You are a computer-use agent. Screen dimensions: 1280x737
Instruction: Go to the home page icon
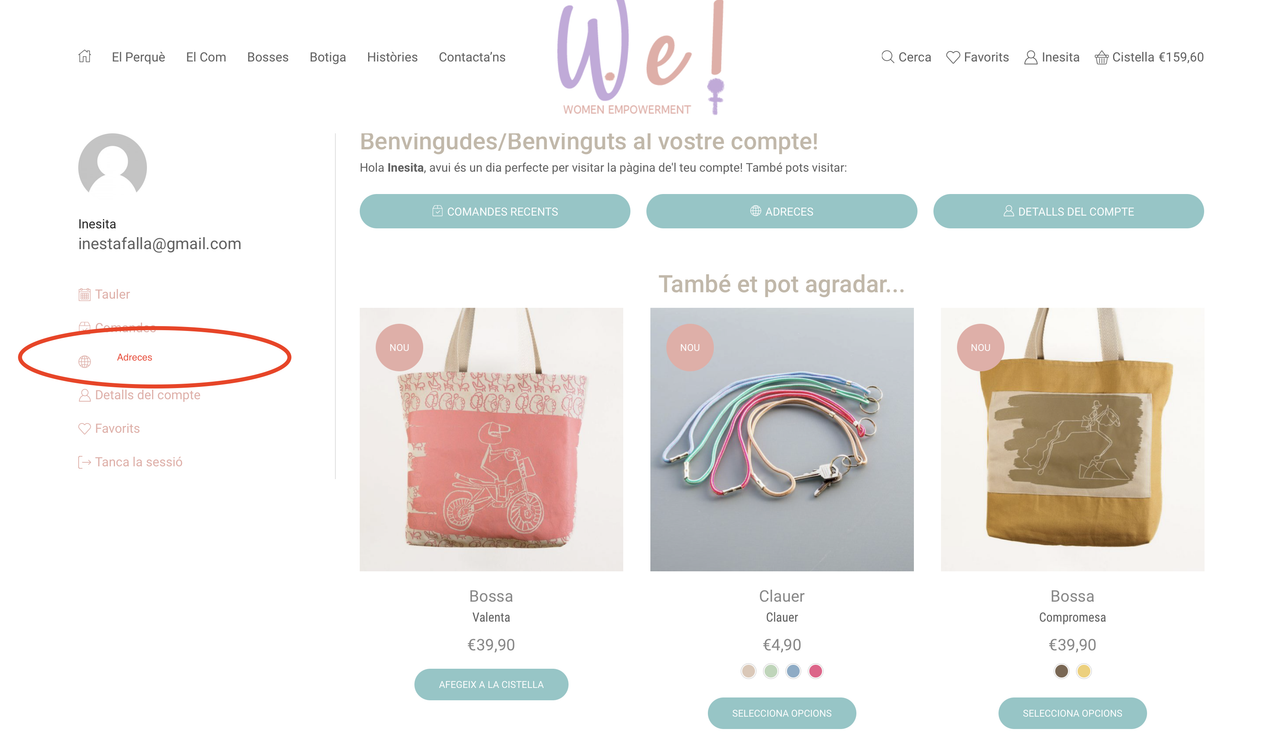(x=85, y=57)
